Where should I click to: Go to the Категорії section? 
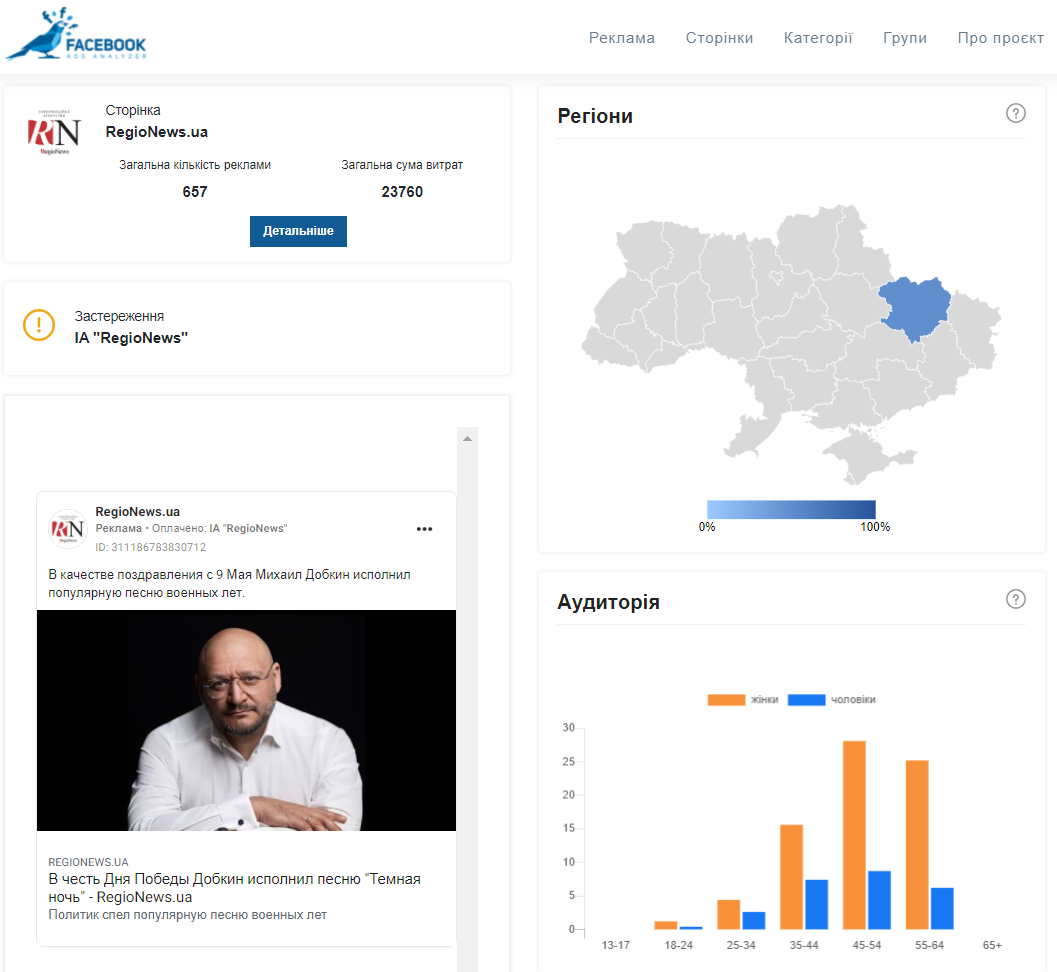pos(817,38)
